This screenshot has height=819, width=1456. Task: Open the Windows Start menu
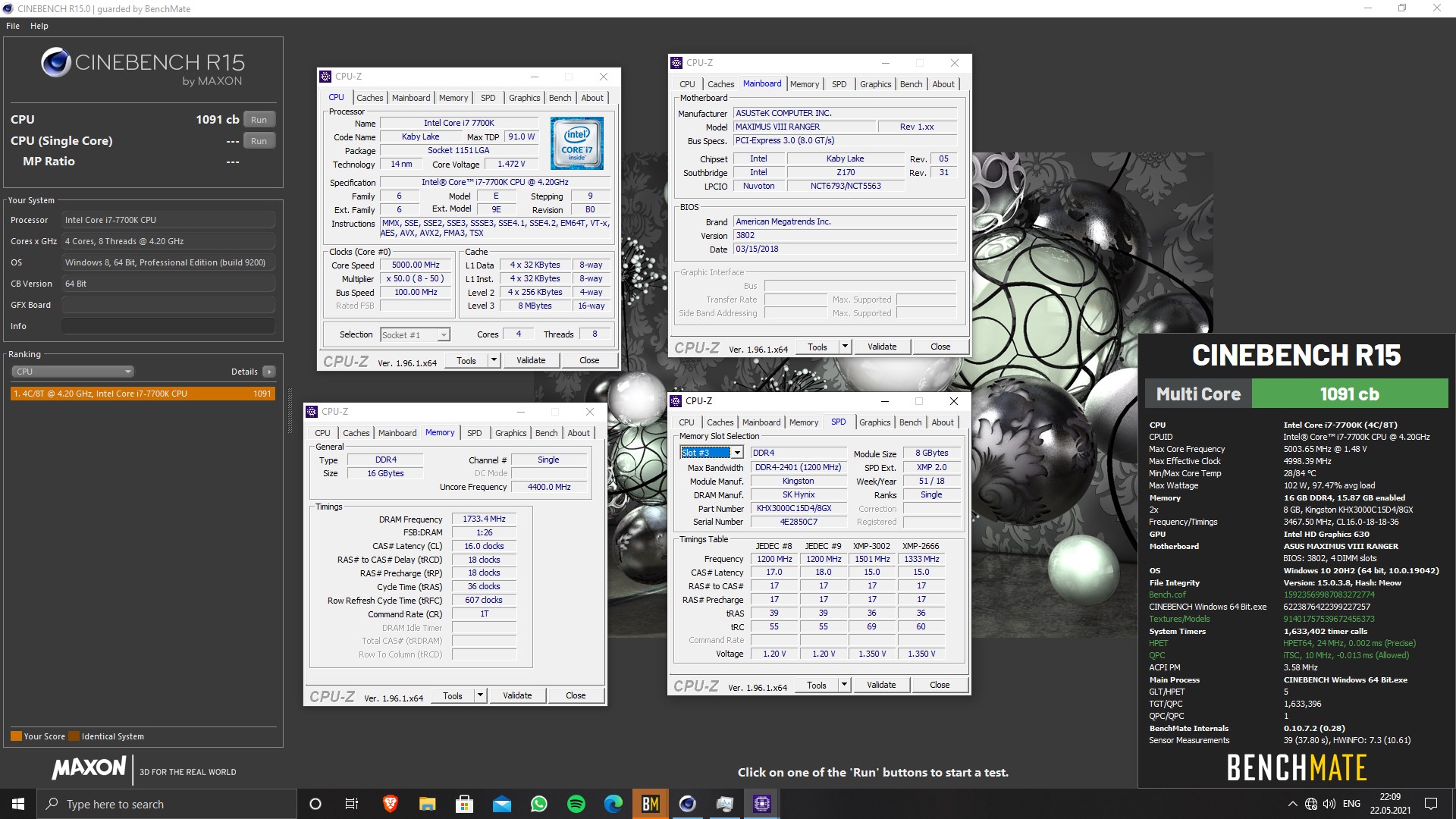(x=18, y=804)
